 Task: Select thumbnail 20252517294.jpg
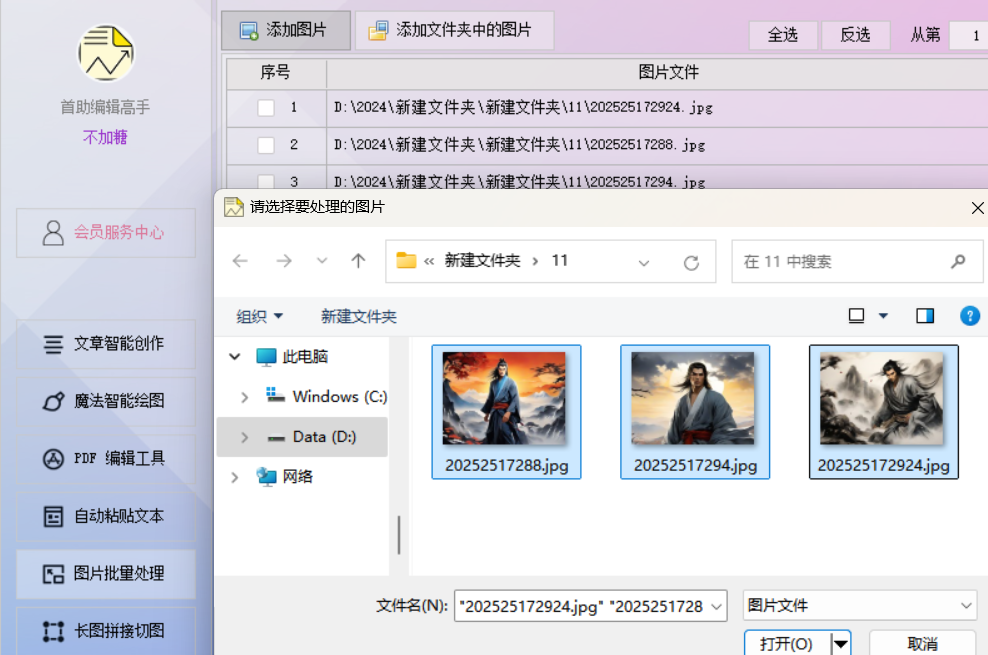pyautogui.click(x=695, y=412)
